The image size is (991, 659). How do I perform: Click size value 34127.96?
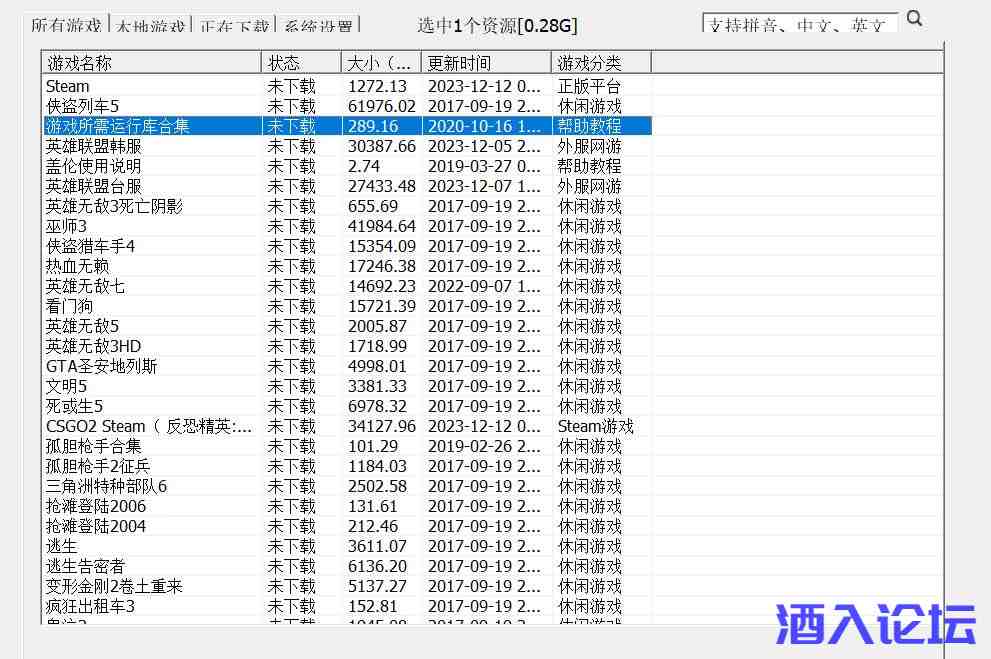click(x=382, y=426)
